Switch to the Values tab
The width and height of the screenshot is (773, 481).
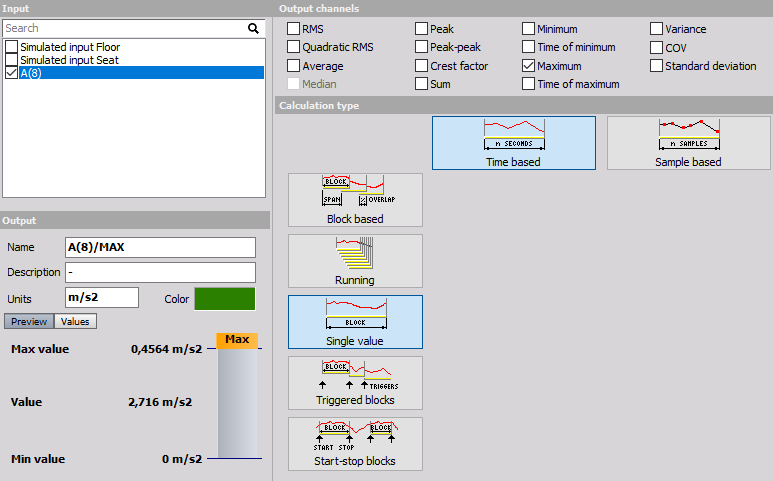75,321
